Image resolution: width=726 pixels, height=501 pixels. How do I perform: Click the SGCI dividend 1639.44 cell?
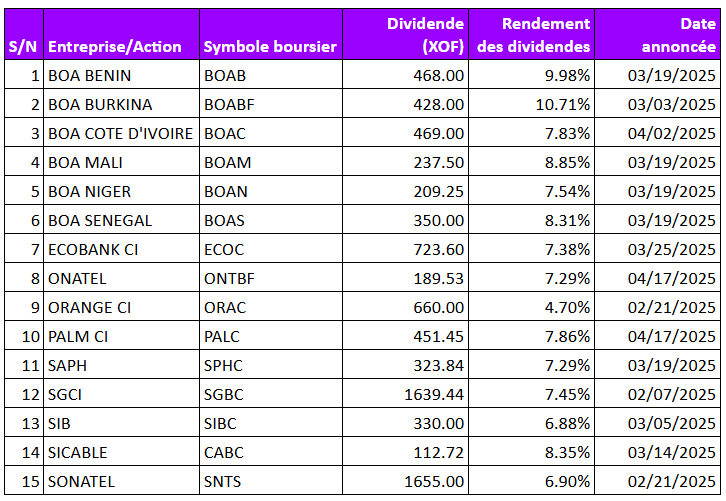click(406, 395)
